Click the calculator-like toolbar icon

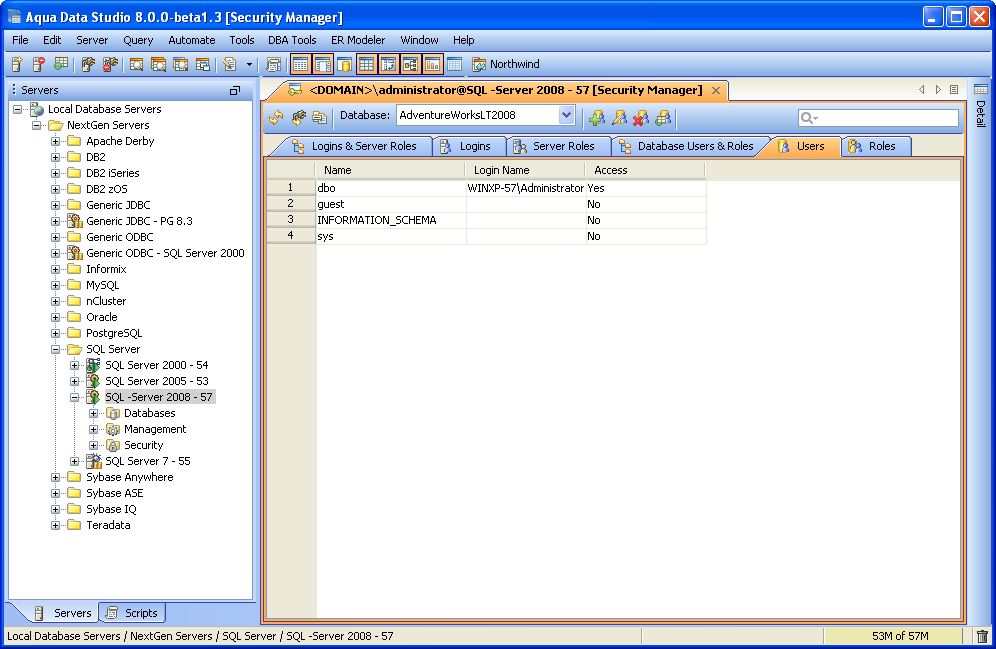click(x=273, y=64)
